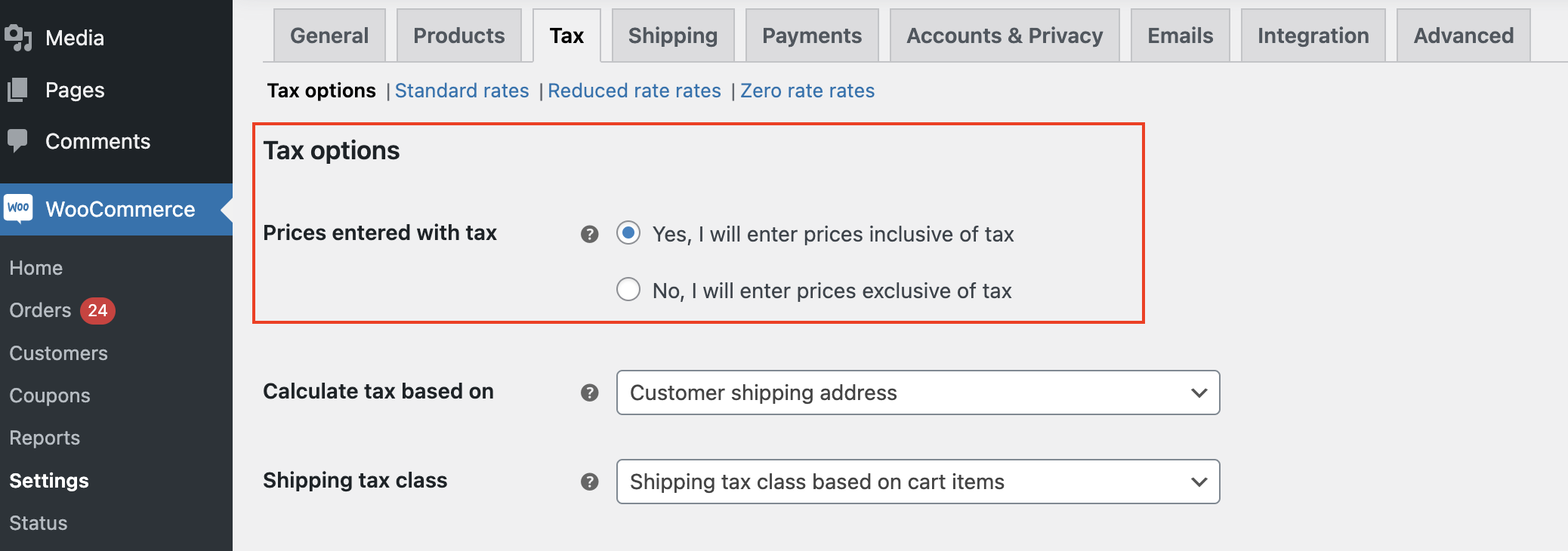
Task: Open help tip for Calculate tax based on
Action: pos(590,392)
